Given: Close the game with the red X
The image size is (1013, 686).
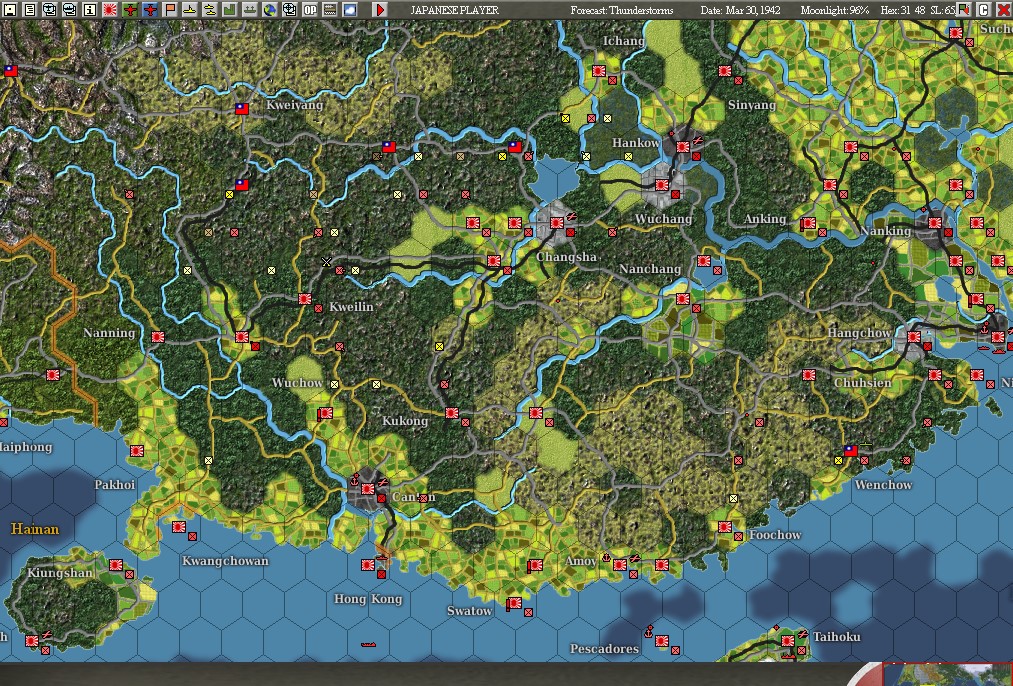Looking at the screenshot, I should click(x=1003, y=9).
